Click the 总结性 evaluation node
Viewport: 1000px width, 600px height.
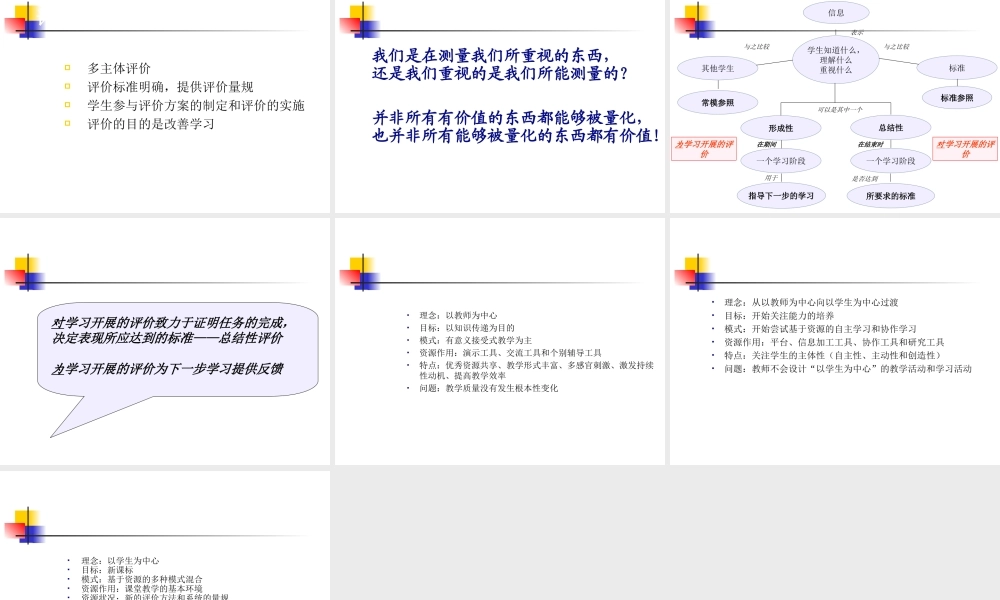coord(890,127)
